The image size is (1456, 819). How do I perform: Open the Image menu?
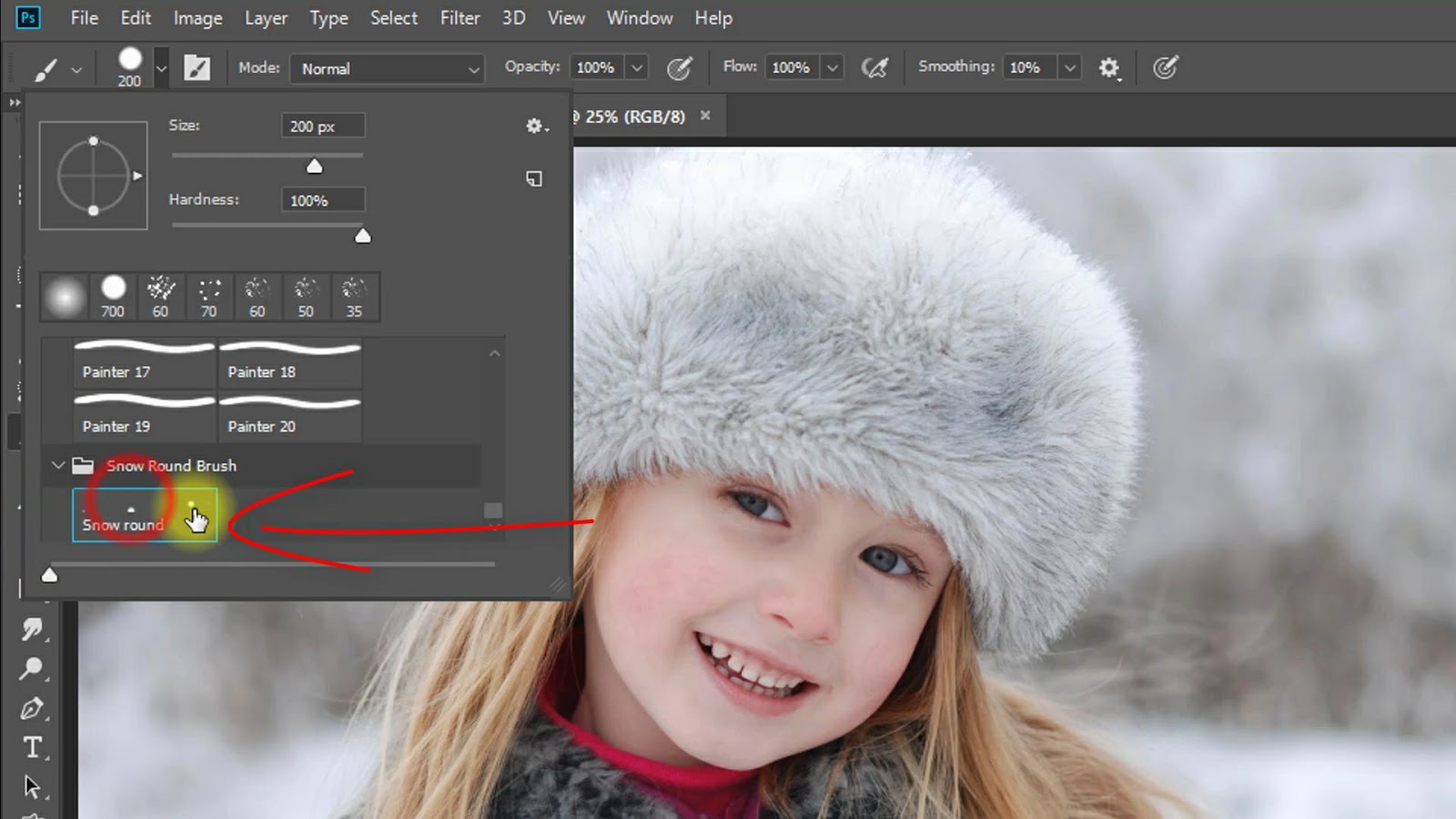(x=197, y=17)
